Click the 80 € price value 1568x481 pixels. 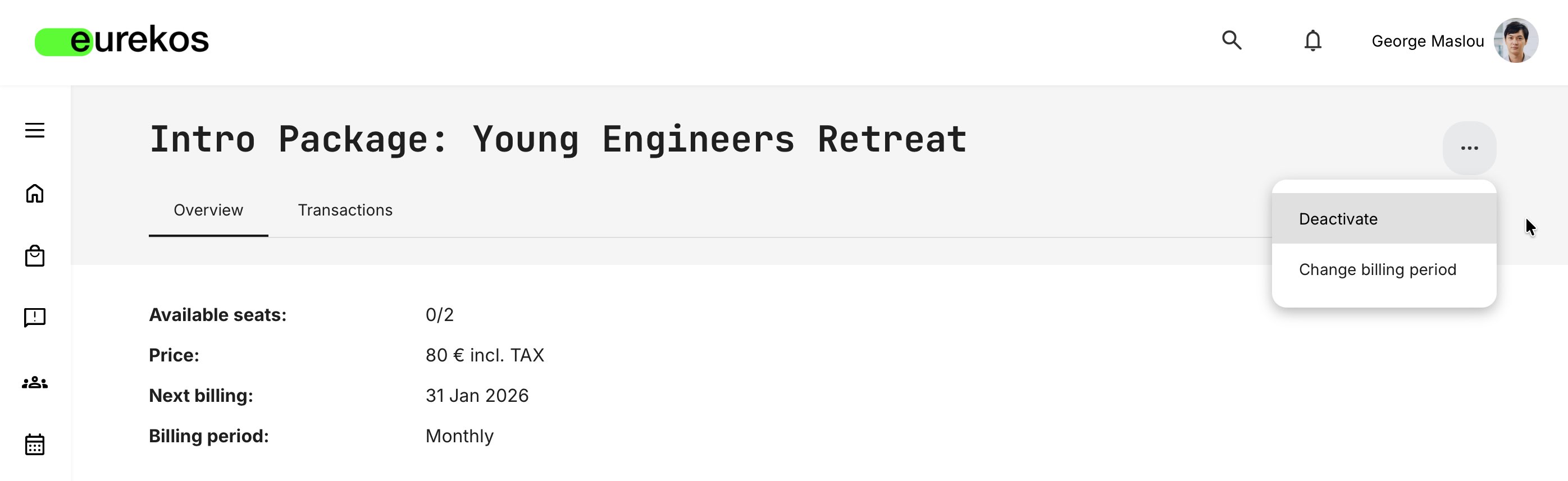(x=485, y=355)
